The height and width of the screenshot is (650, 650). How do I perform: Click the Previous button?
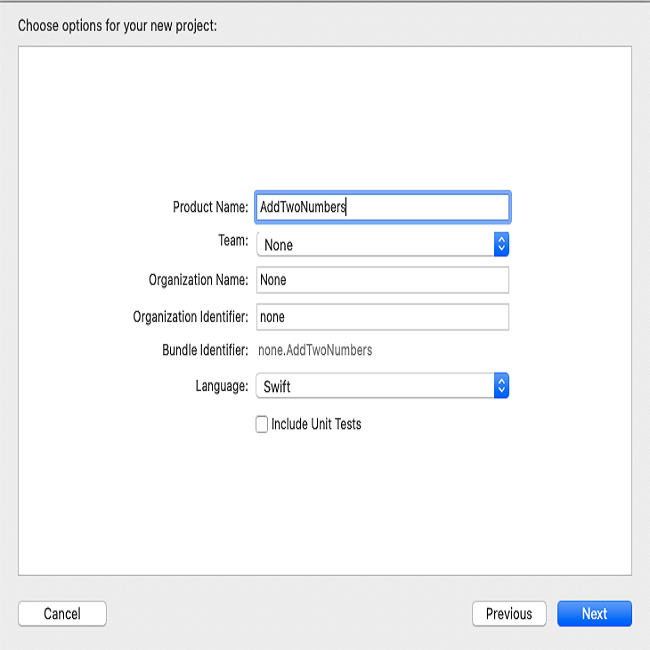pos(509,613)
